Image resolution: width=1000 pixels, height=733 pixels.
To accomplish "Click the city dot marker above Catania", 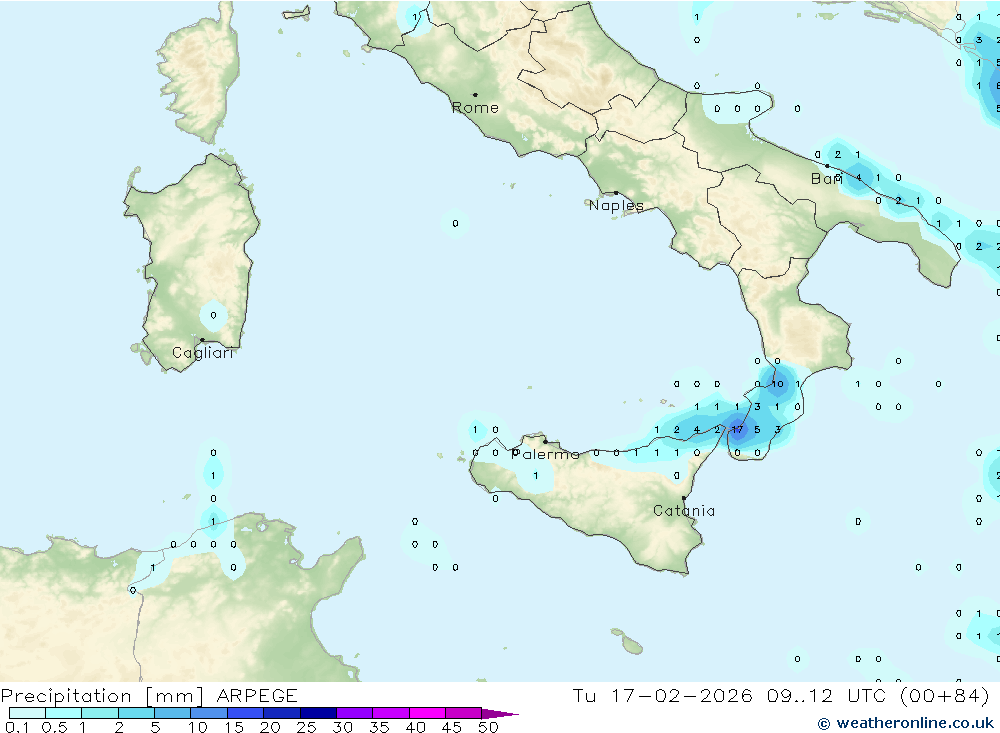I will 684,498.
